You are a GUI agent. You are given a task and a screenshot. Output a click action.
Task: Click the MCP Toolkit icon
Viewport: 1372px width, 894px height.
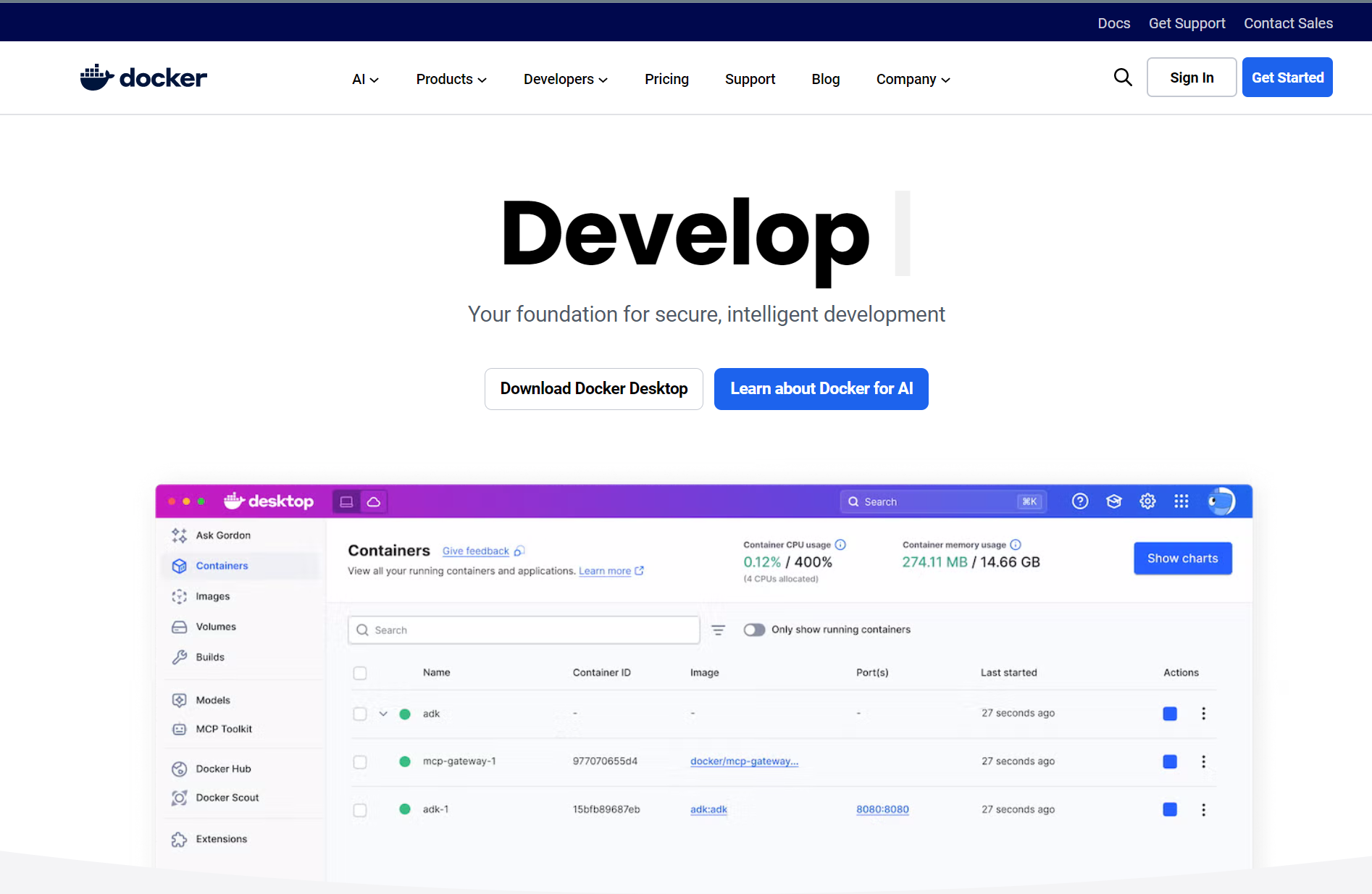[179, 729]
